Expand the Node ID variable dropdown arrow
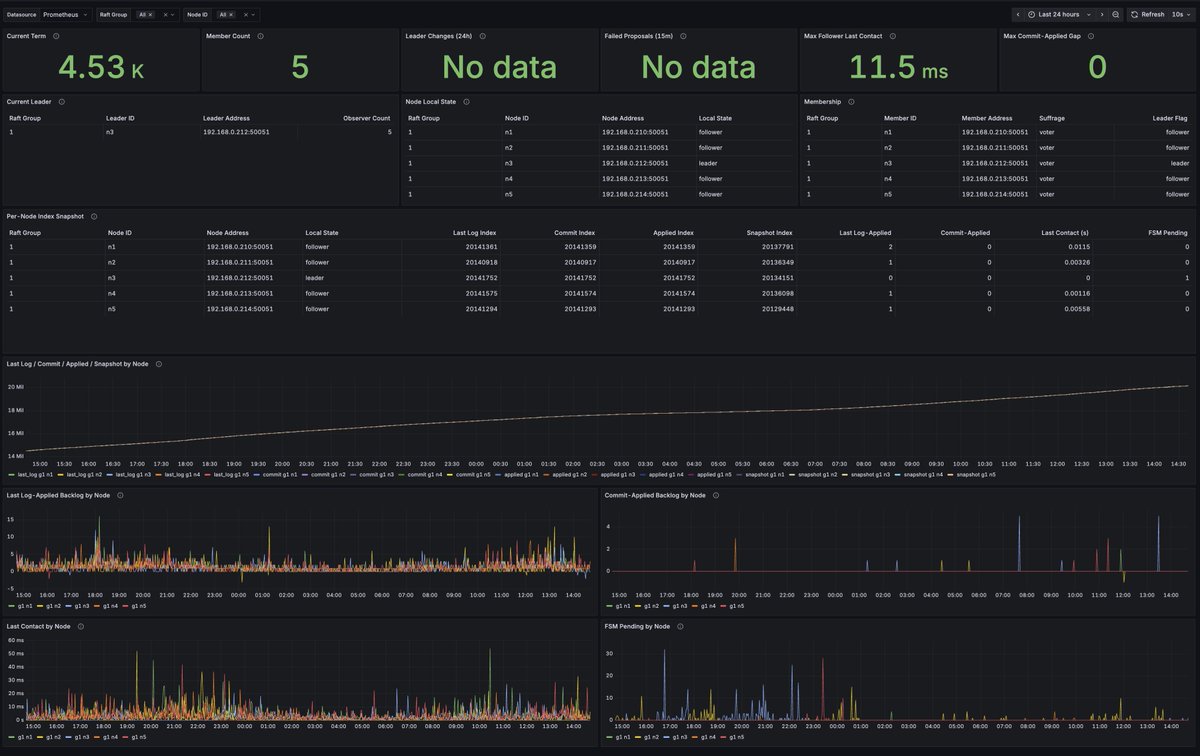This screenshot has width=1200, height=756. click(x=255, y=15)
